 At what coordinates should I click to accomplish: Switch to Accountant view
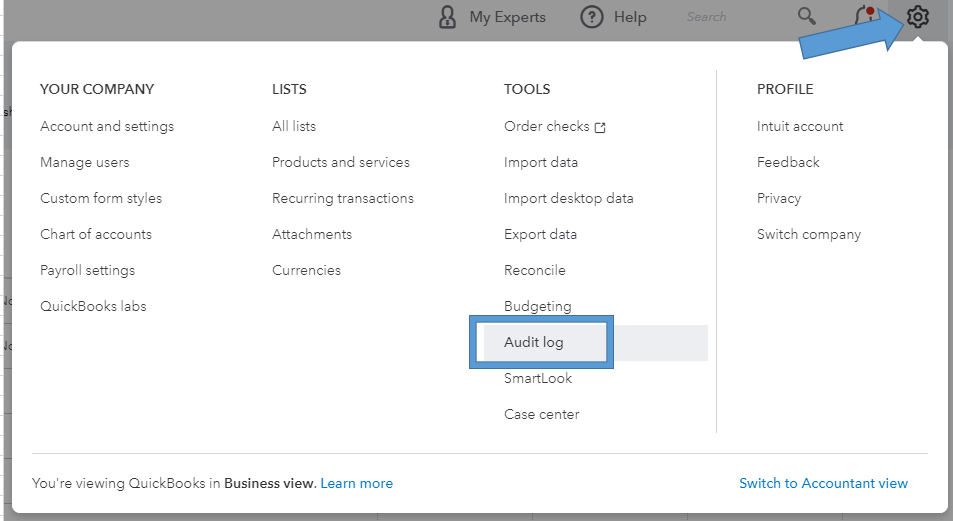coord(823,483)
